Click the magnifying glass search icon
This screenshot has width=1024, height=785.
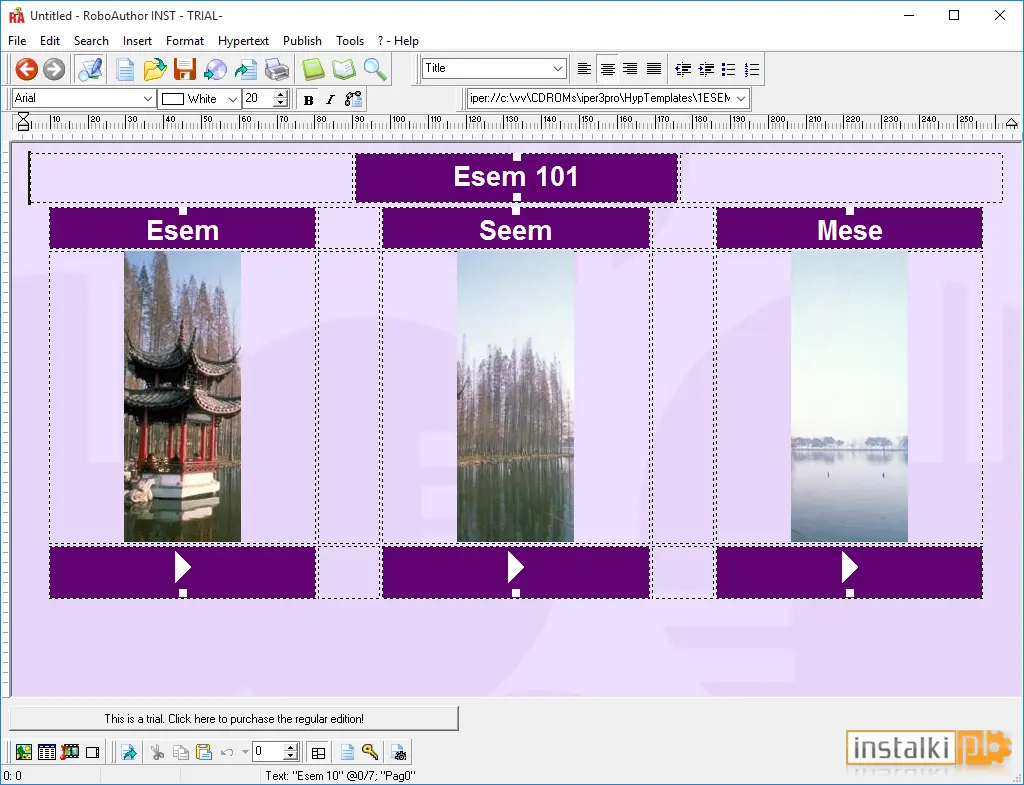(375, 69)
